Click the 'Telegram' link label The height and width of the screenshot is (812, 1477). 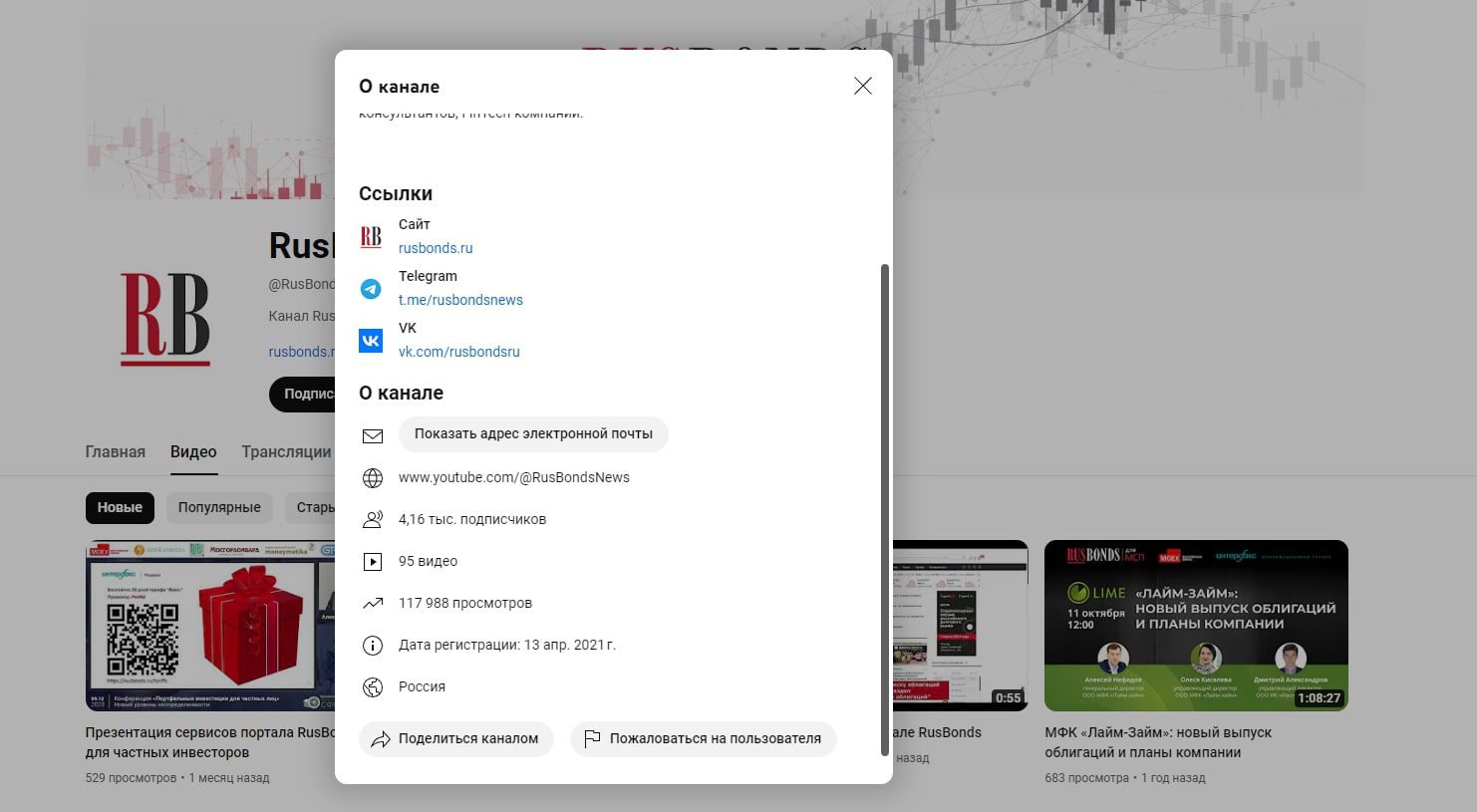(428, 277)
